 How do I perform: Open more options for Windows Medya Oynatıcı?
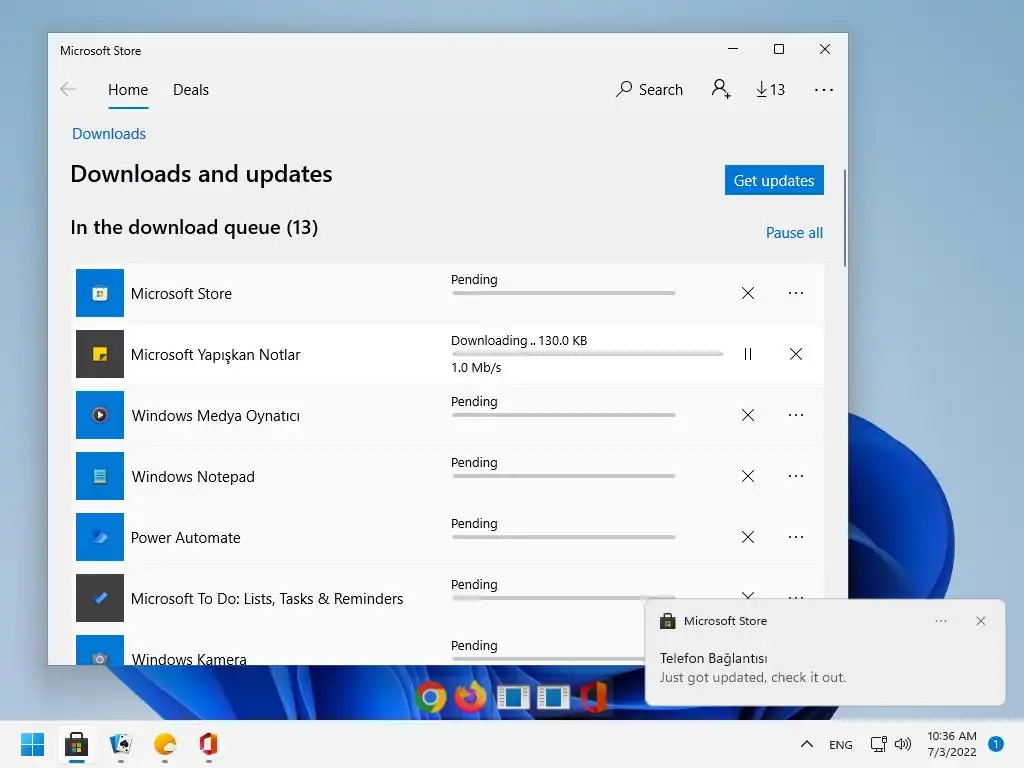795,415
